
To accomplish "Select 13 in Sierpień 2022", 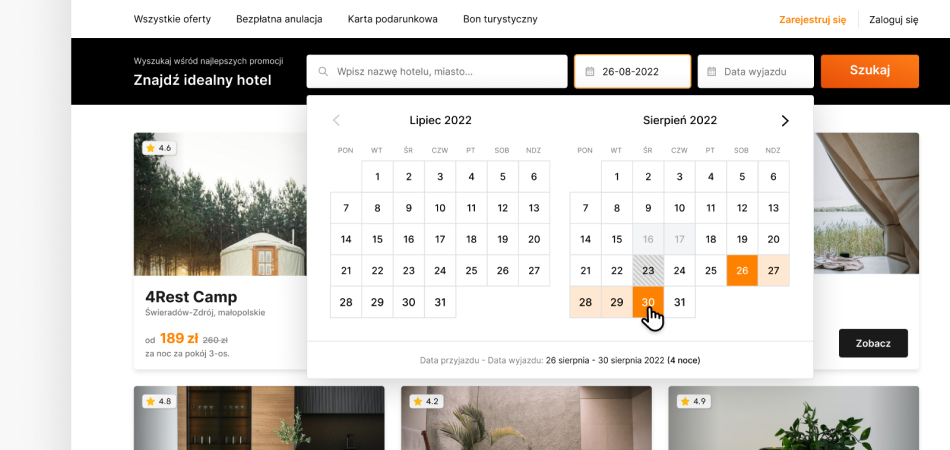I will point(773,208).
